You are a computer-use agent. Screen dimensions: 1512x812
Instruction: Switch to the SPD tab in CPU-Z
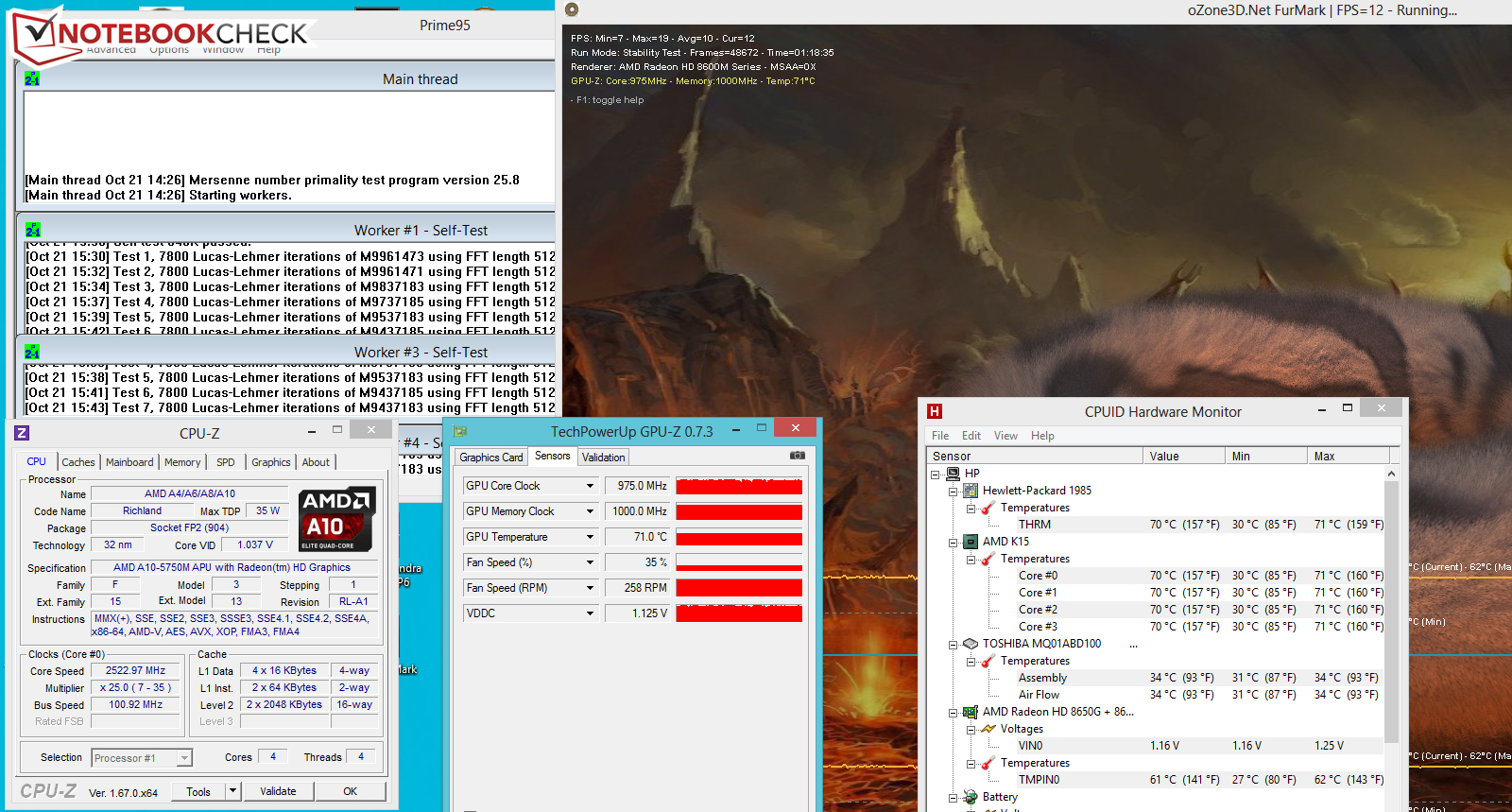pyautogui.click(x=225, y=462)
